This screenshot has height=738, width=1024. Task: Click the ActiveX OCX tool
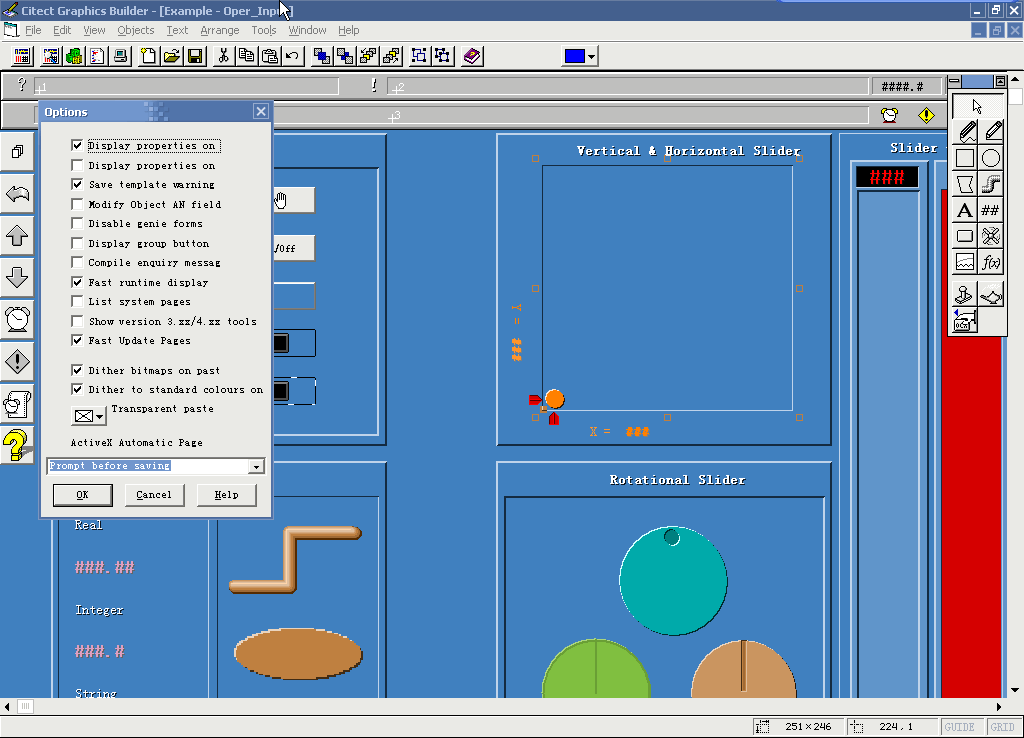(965, 321)
